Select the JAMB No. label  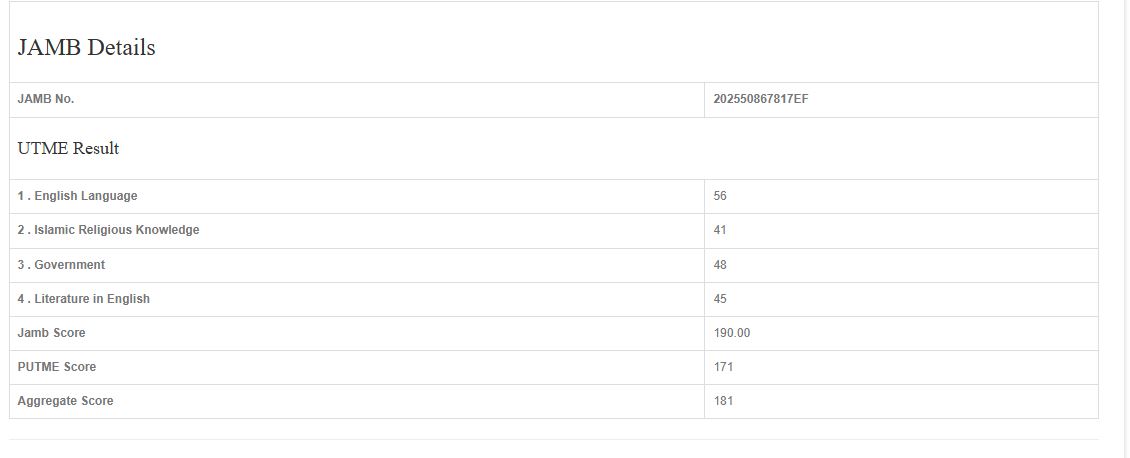[x=46, y=99]
